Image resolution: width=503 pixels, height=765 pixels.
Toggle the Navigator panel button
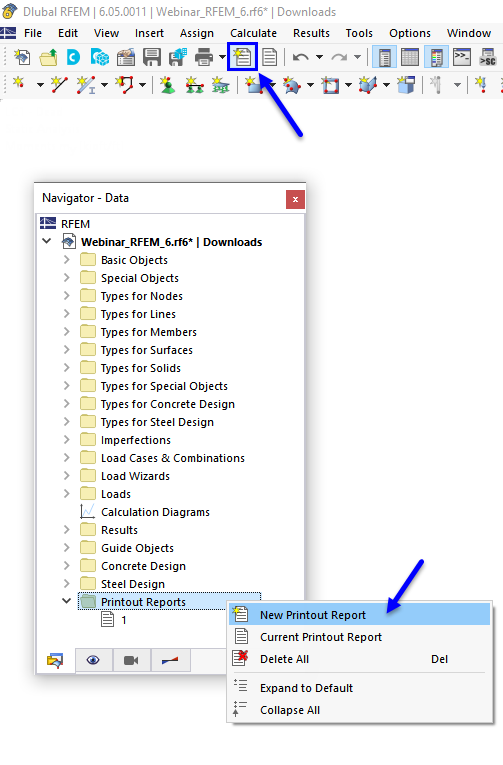(384, 57)
